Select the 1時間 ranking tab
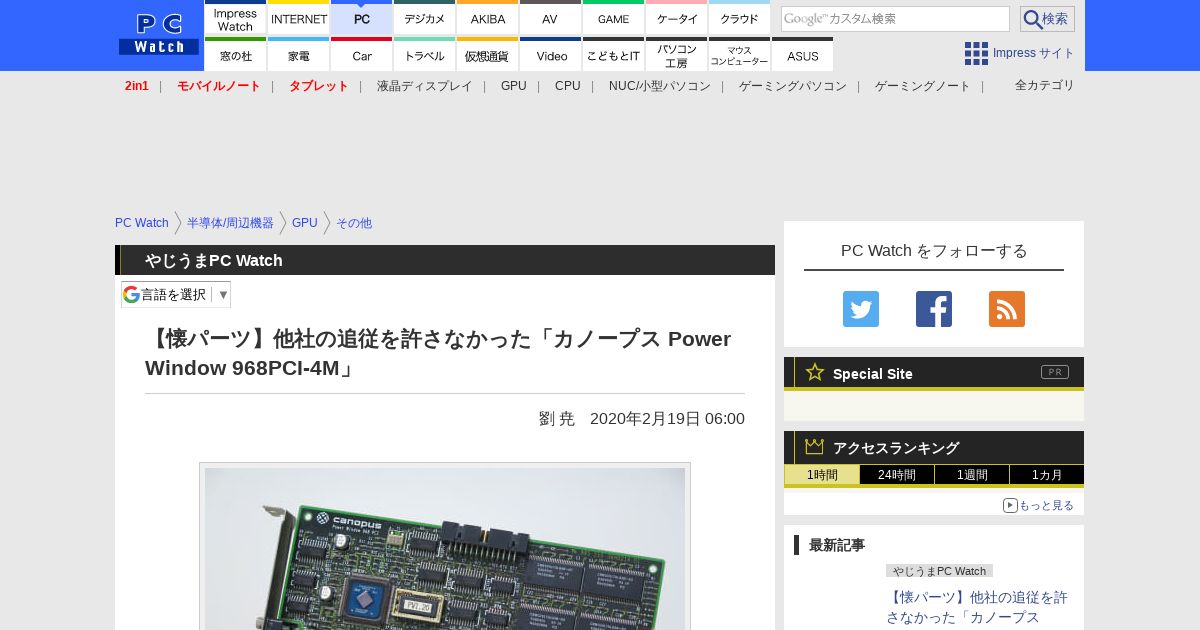This screenshot has width=1200, height=630. point(822,475)
